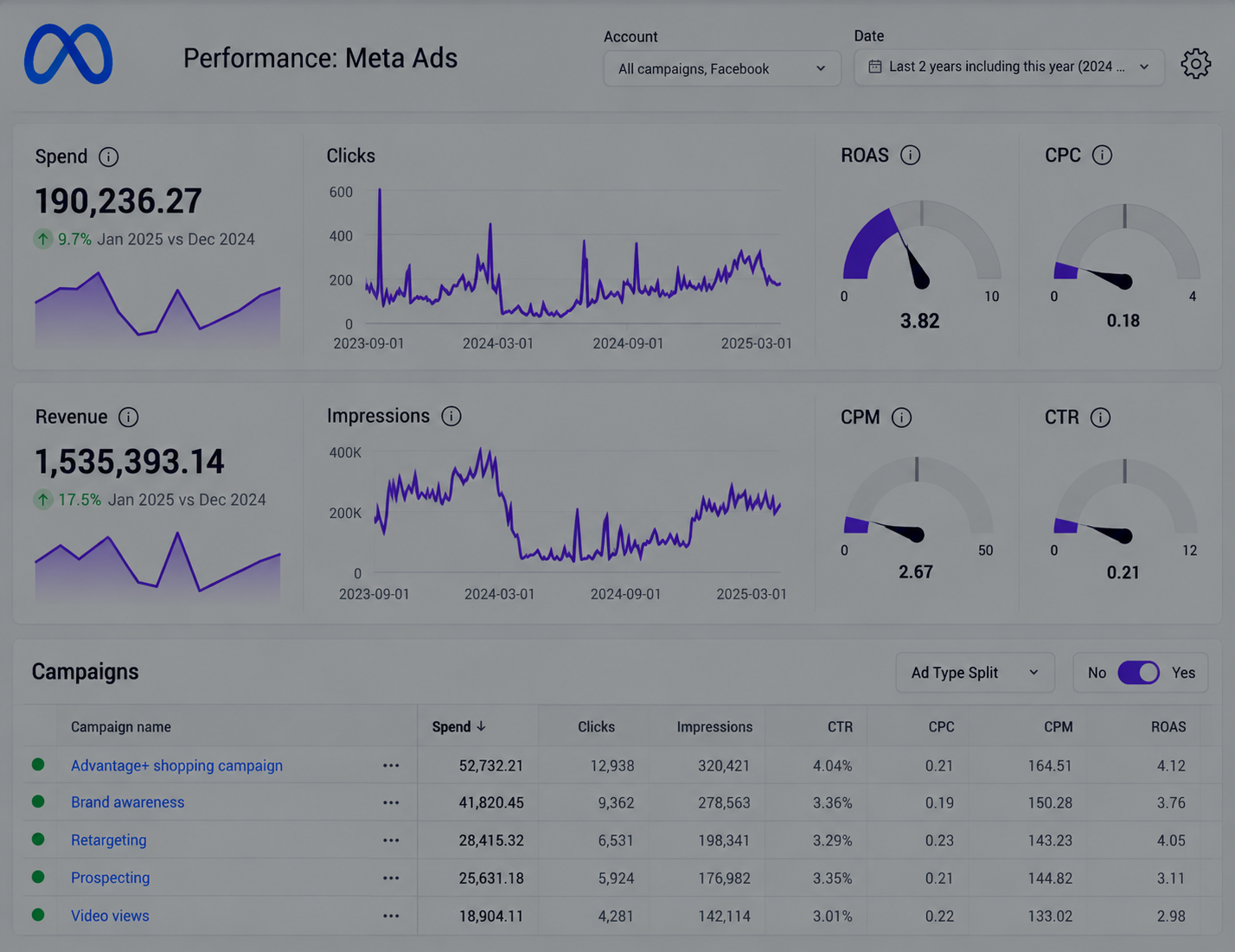Click the Campaign name column header

tap(121, 727)
